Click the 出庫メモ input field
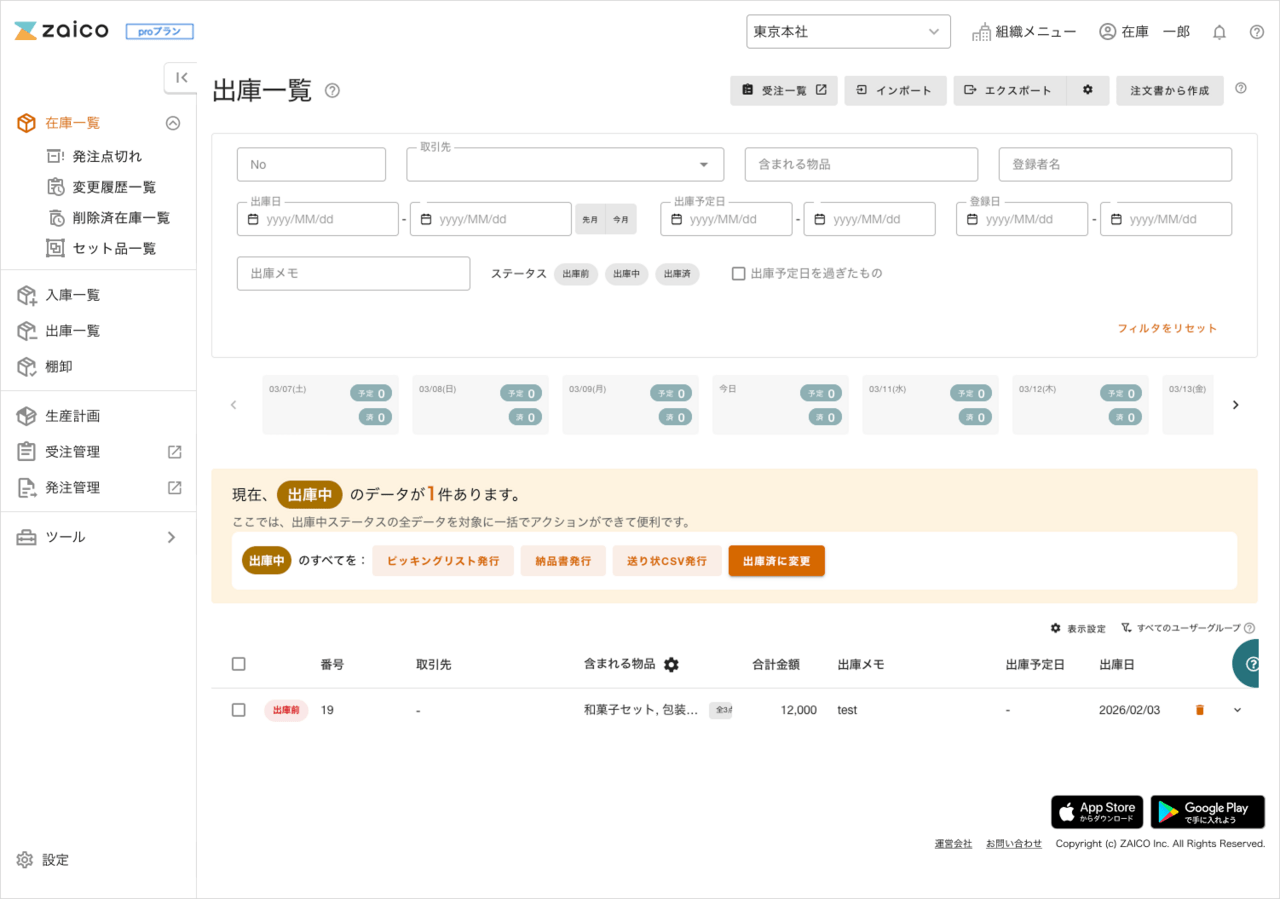This screenshot has height=899, width=1280. tap(353, 273)
